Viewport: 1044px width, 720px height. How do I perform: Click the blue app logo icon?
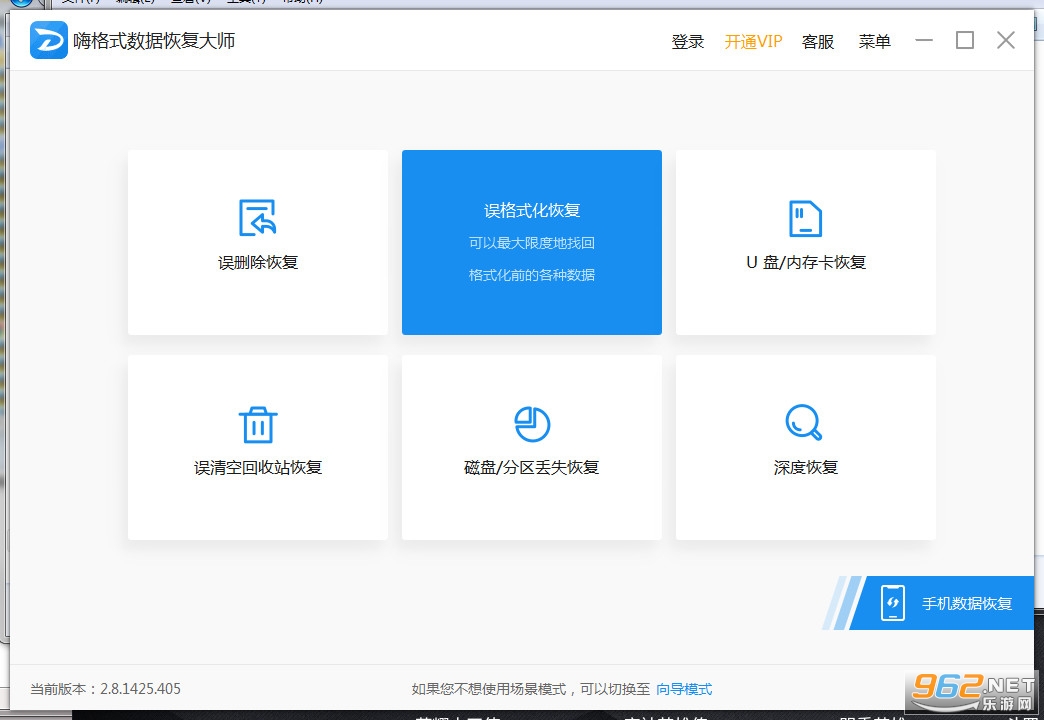[x=49, y=40]
